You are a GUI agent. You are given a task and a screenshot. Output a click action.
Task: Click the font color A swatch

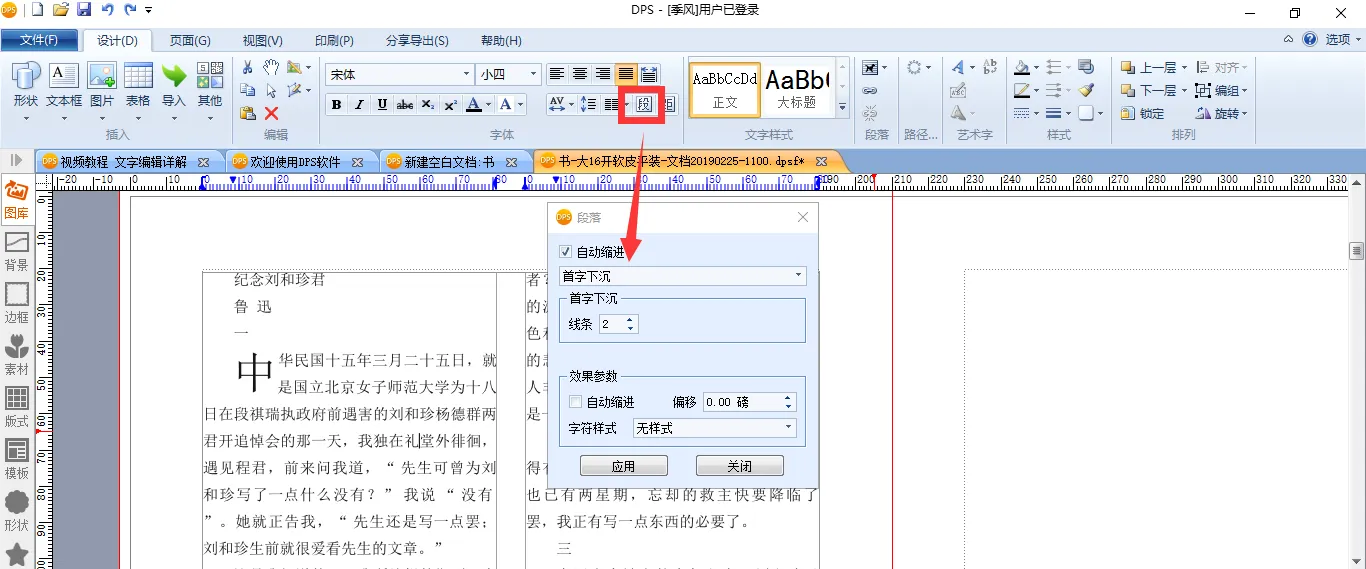coord(474,105)
